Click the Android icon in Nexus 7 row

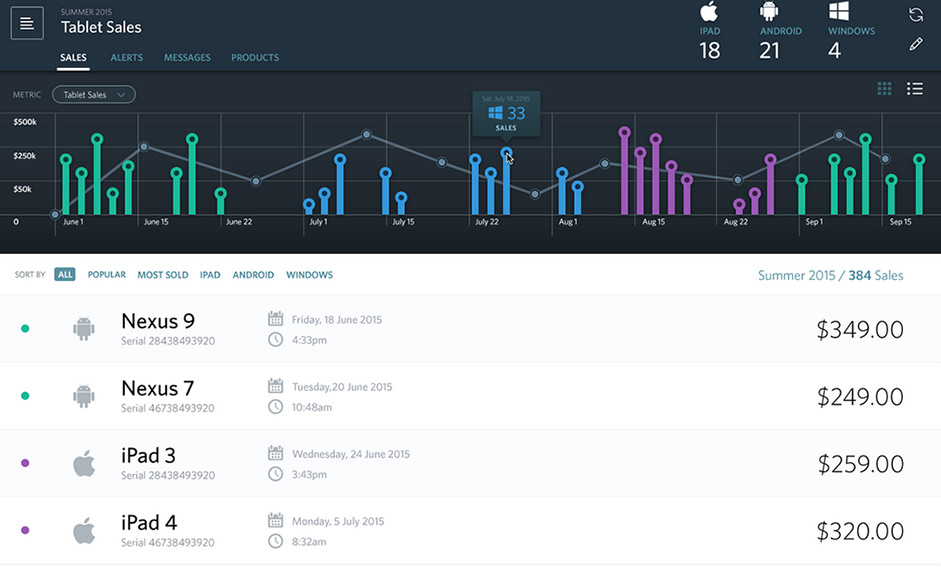pos(84,396)
